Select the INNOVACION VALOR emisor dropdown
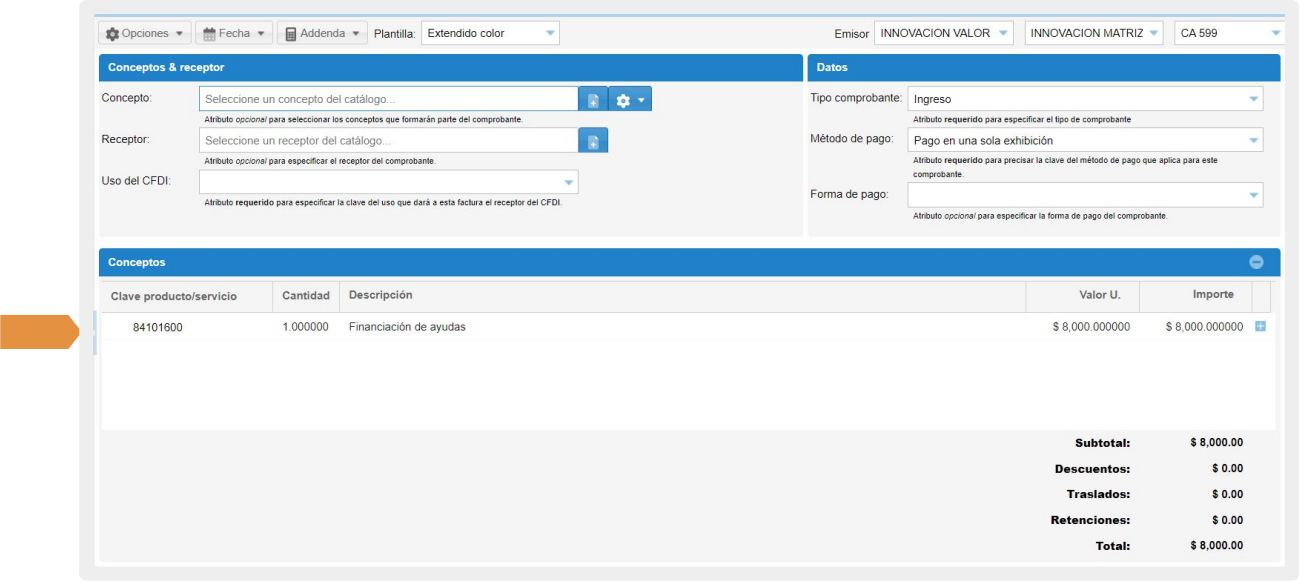Image resolution: width=1300 pixels, height=583 pixels. tap(943, 34)
